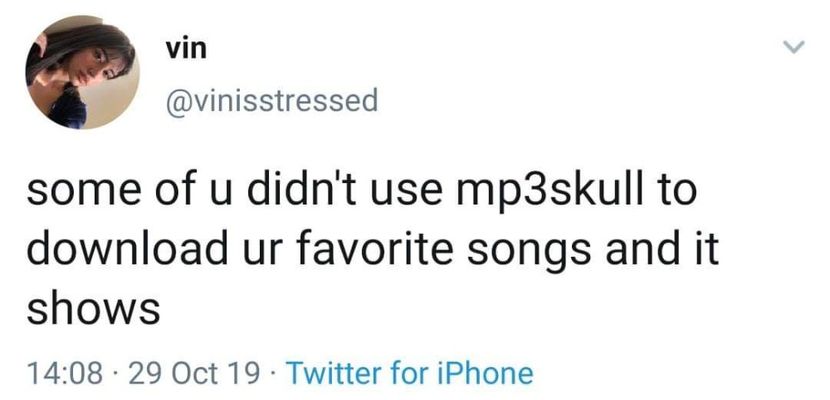The height and width of the screenshot is (400, 830).
Task: Click the word "Oct" in the date
Action: [190, 374]
